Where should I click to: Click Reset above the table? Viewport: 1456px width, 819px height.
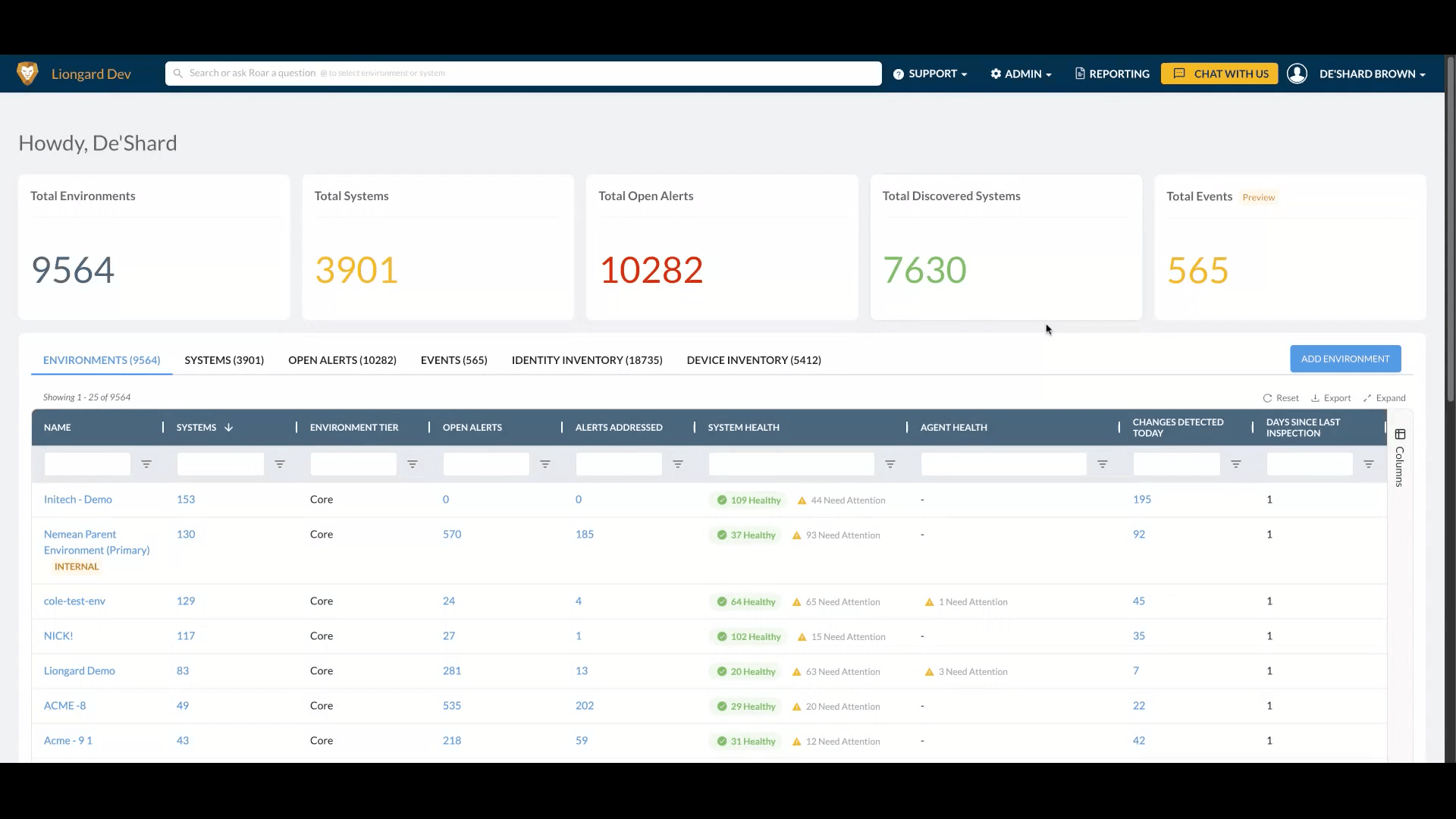(1281, 398)
